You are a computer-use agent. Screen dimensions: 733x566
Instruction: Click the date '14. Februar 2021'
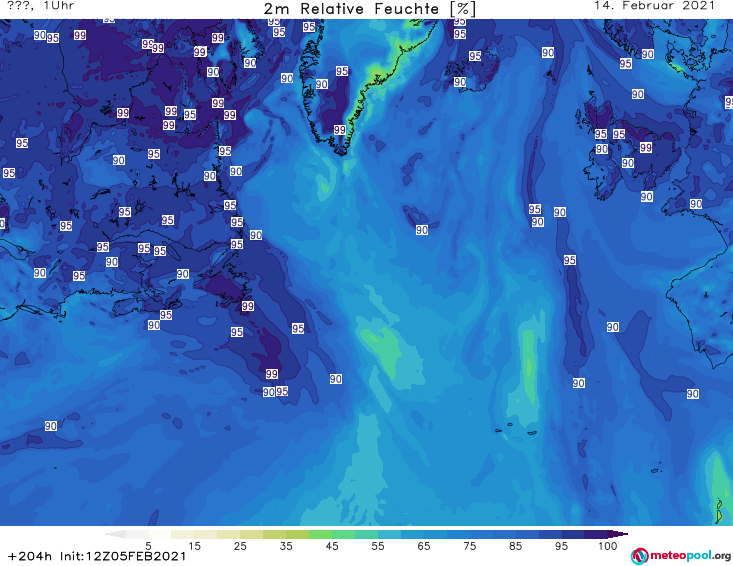(x=654, y=6)
